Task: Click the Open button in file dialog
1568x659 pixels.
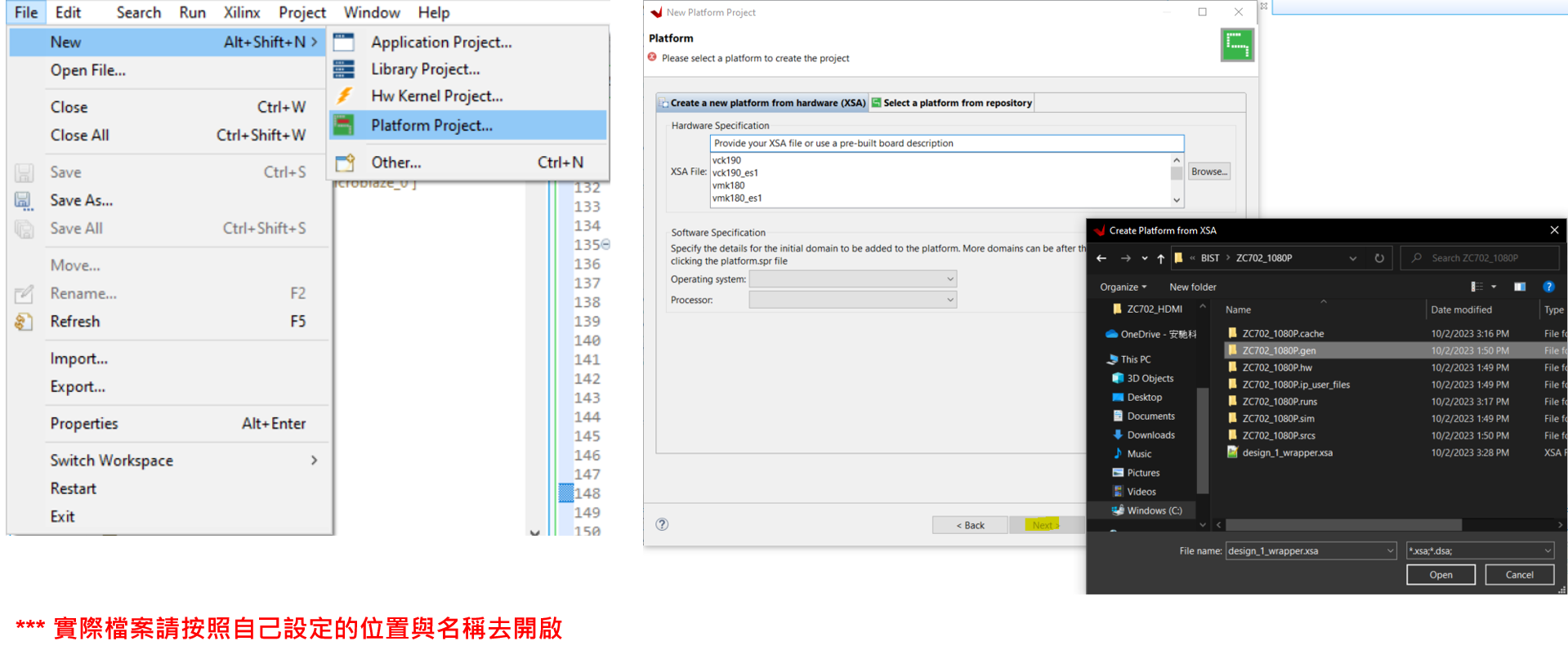Action: 1441,575
